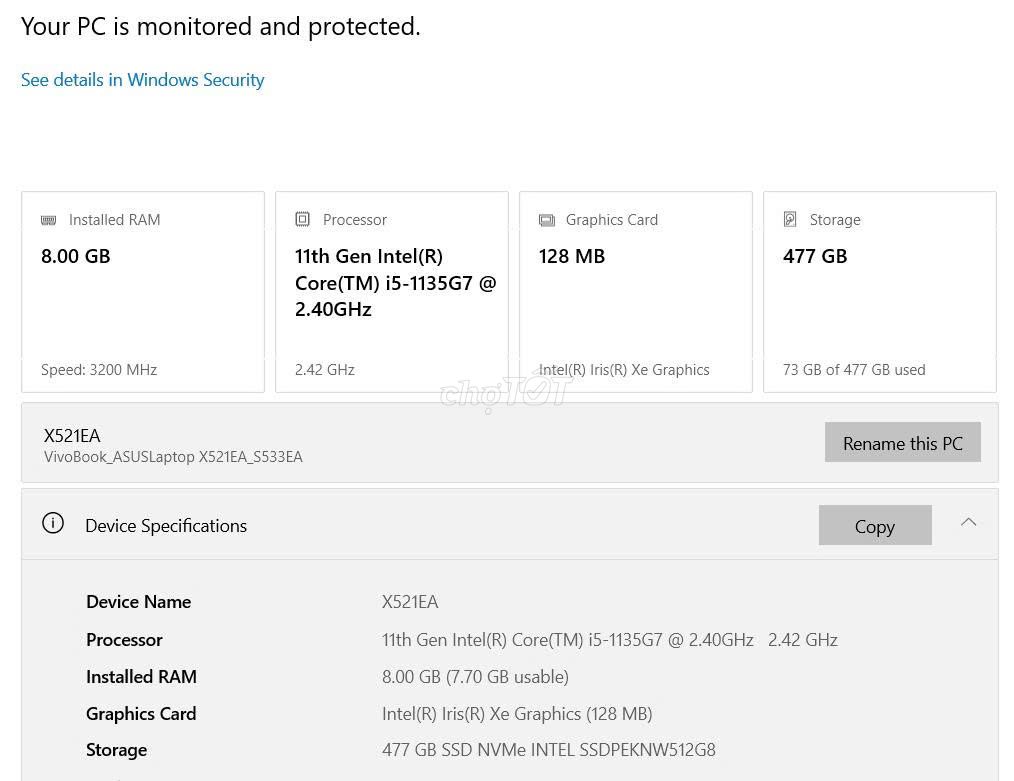1014x781 pixels.
Task: Click the X521EA PC name heading
Action: [72, 435]
